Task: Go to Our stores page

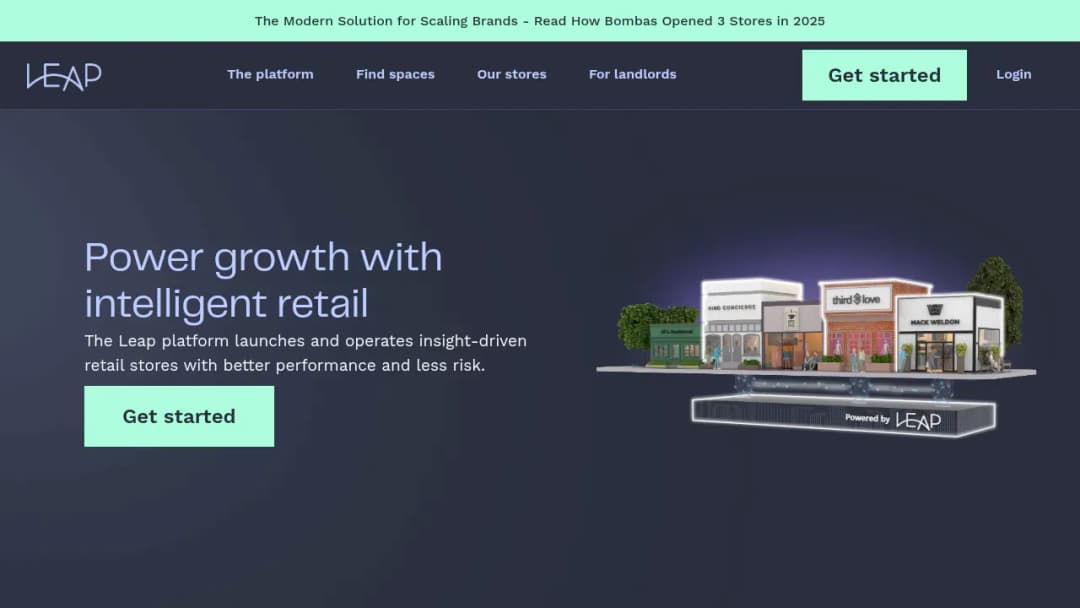Action: [512, 74]
